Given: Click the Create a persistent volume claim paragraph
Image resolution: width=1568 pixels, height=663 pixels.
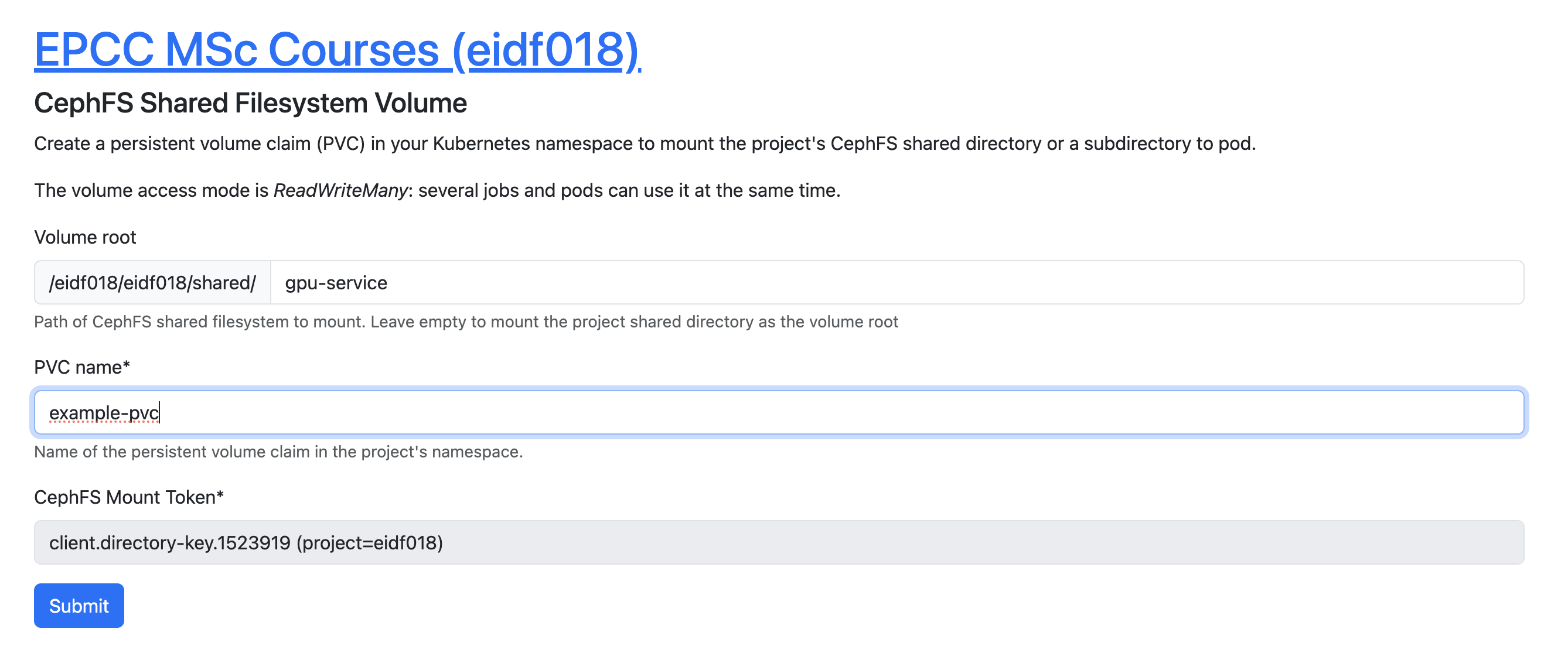Looking at the screenshot, I should tap(645, 143).
